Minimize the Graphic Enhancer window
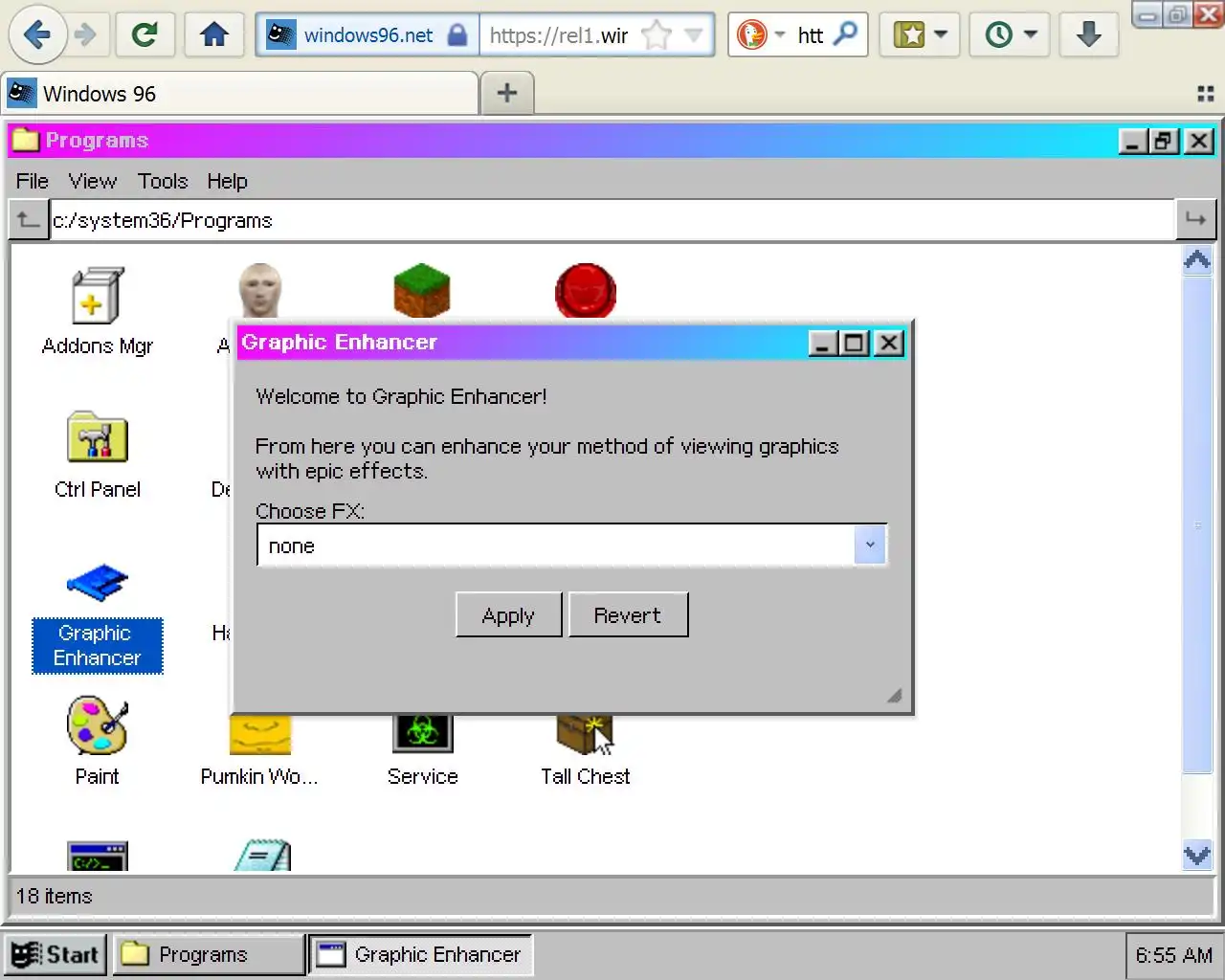 824,343
